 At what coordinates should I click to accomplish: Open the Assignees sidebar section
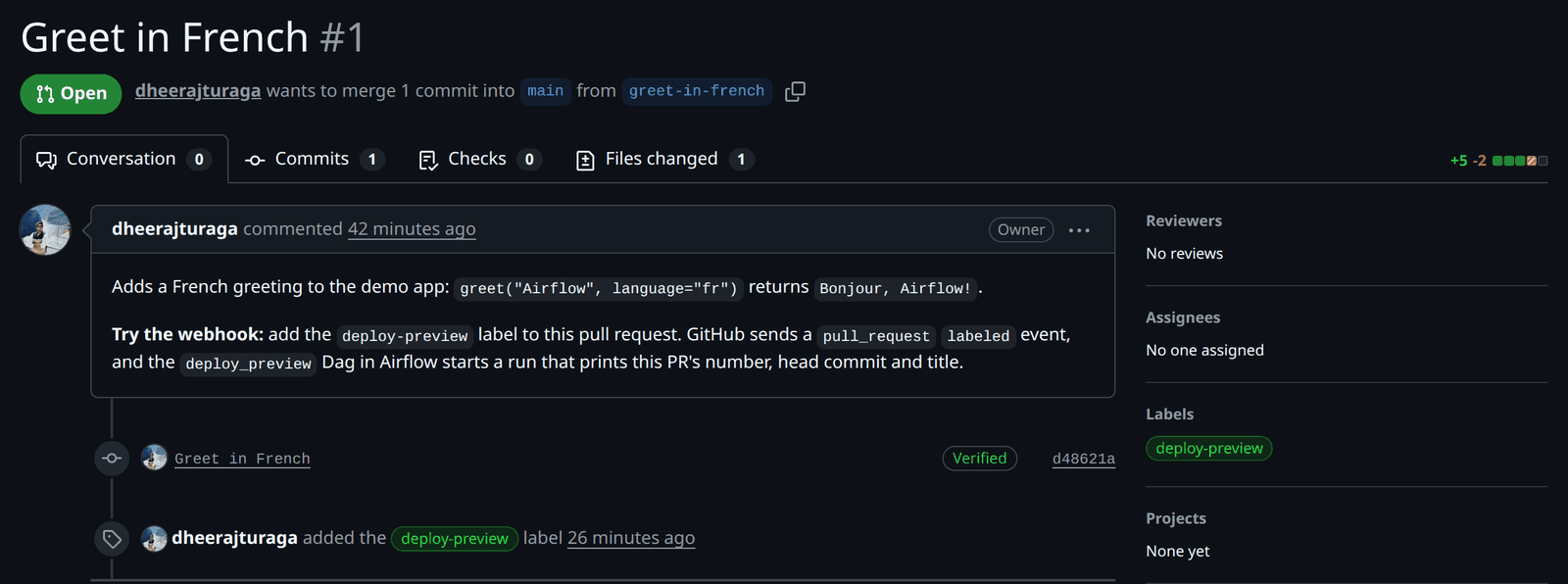(x=1183, y=318)
